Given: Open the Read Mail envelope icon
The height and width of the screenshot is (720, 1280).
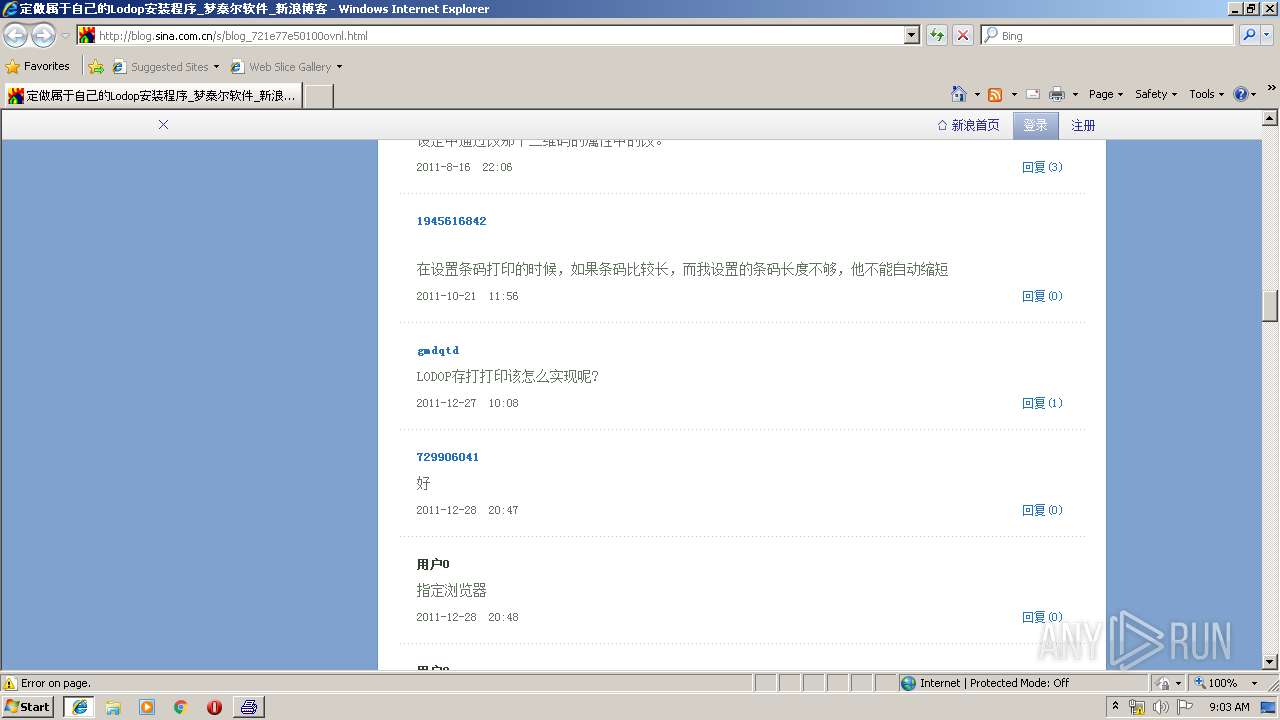Looking at the screenshot, I should 1033,94.
